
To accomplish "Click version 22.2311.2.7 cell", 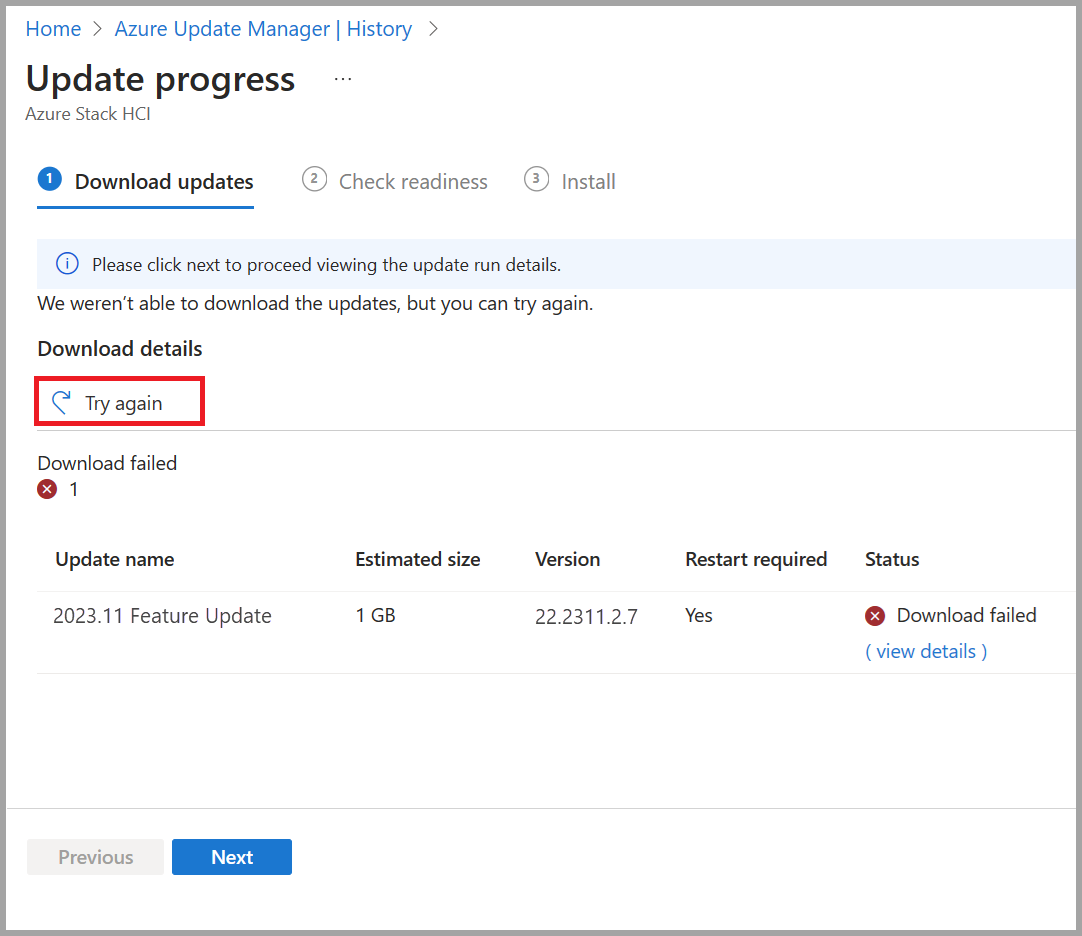I will pos(586,616).
